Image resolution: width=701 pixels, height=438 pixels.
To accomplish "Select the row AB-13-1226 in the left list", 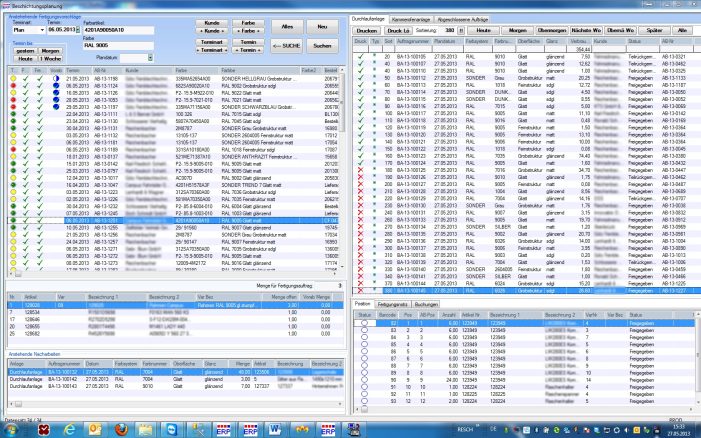I will [x=173, y=199].
